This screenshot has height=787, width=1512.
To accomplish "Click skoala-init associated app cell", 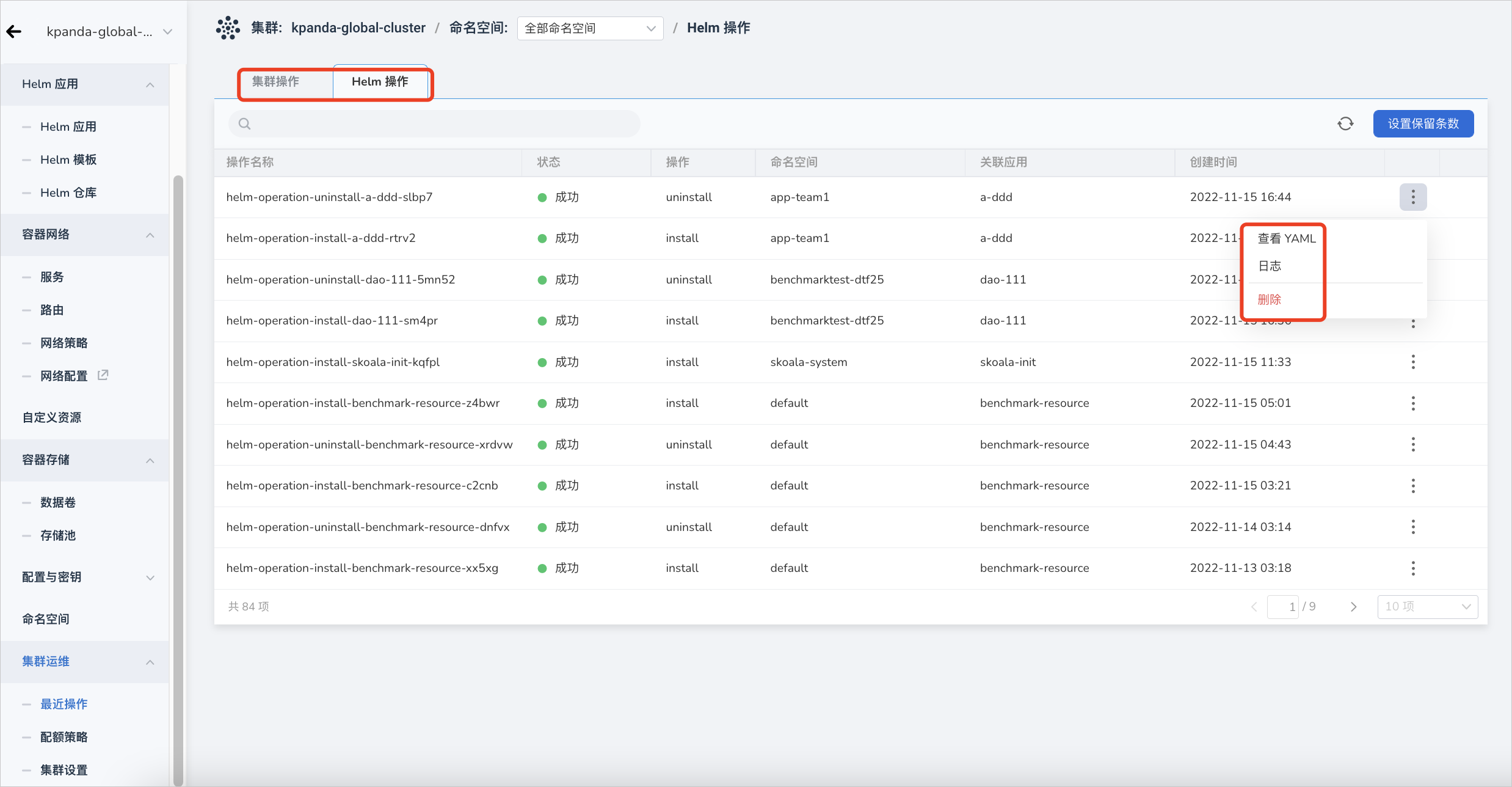I will point(1008,362).
